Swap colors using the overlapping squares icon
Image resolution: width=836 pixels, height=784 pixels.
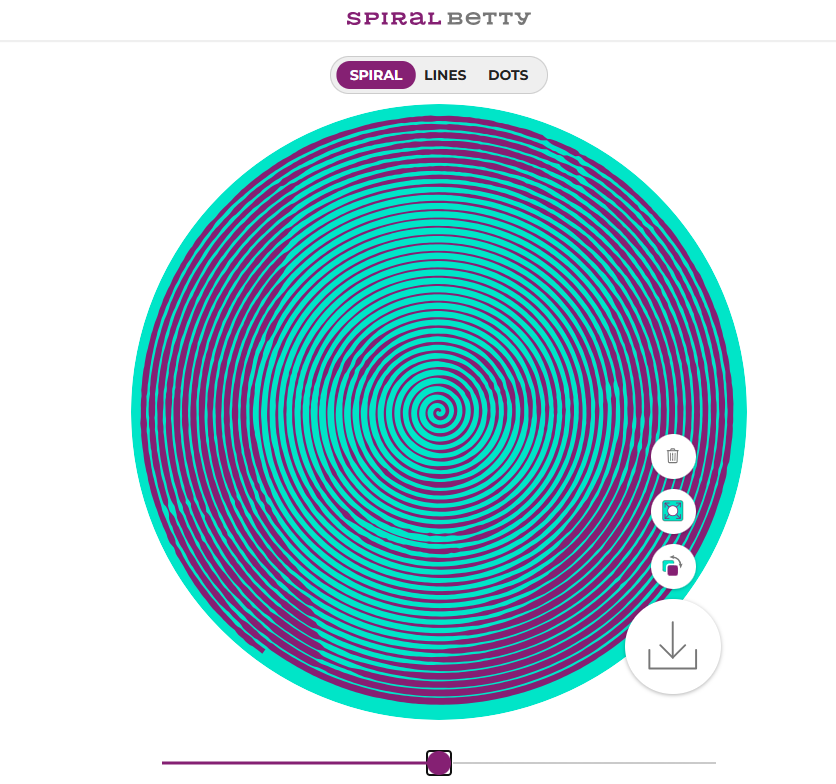click(x=673, y=566)
